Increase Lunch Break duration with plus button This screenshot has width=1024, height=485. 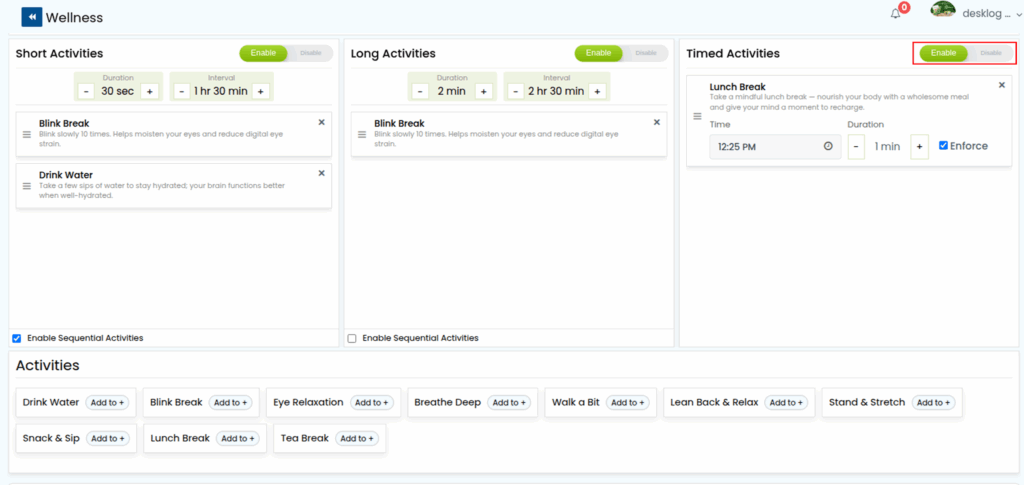pos(919,146)
